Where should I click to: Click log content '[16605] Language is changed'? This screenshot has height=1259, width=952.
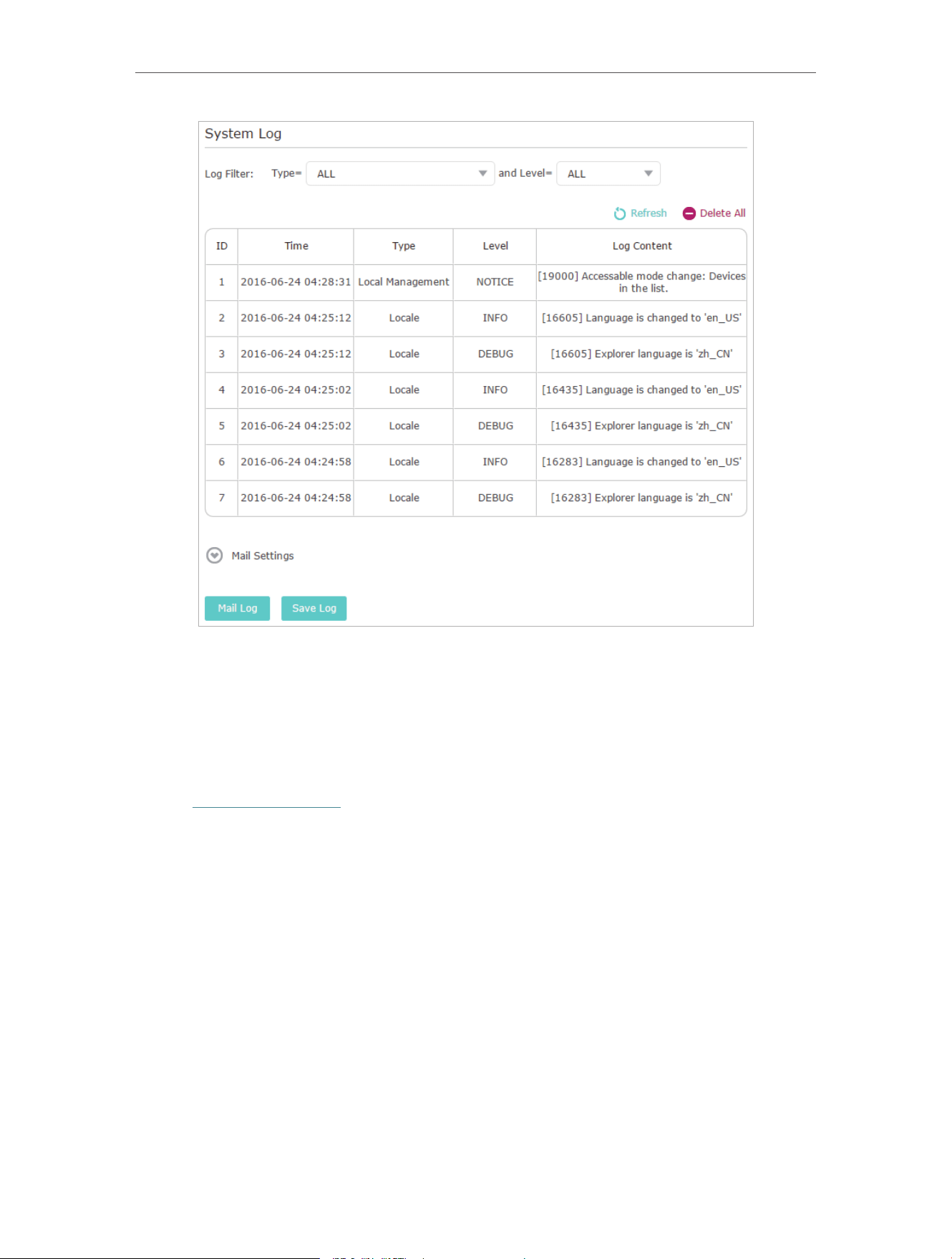click(641, 318)
